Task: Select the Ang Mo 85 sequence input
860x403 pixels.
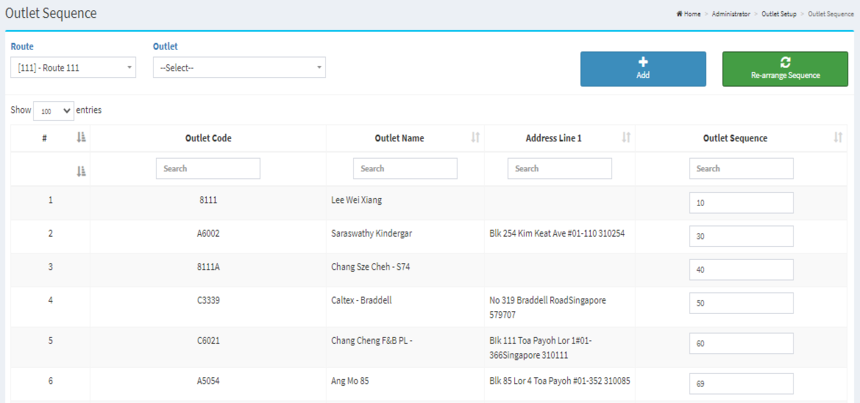Action: point(741,384)
